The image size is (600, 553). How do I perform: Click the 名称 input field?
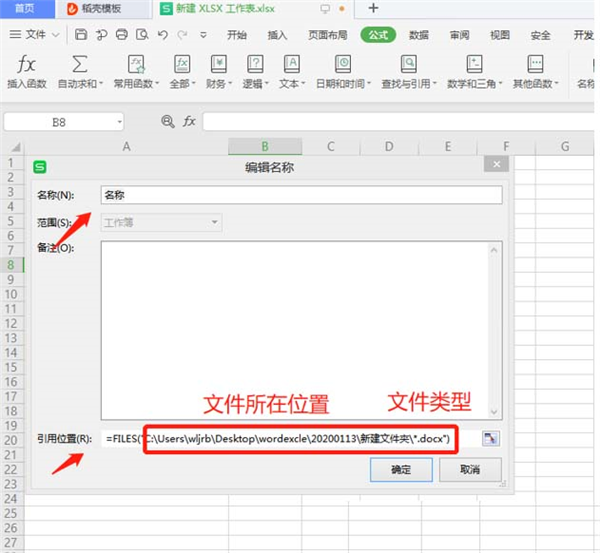300,195
